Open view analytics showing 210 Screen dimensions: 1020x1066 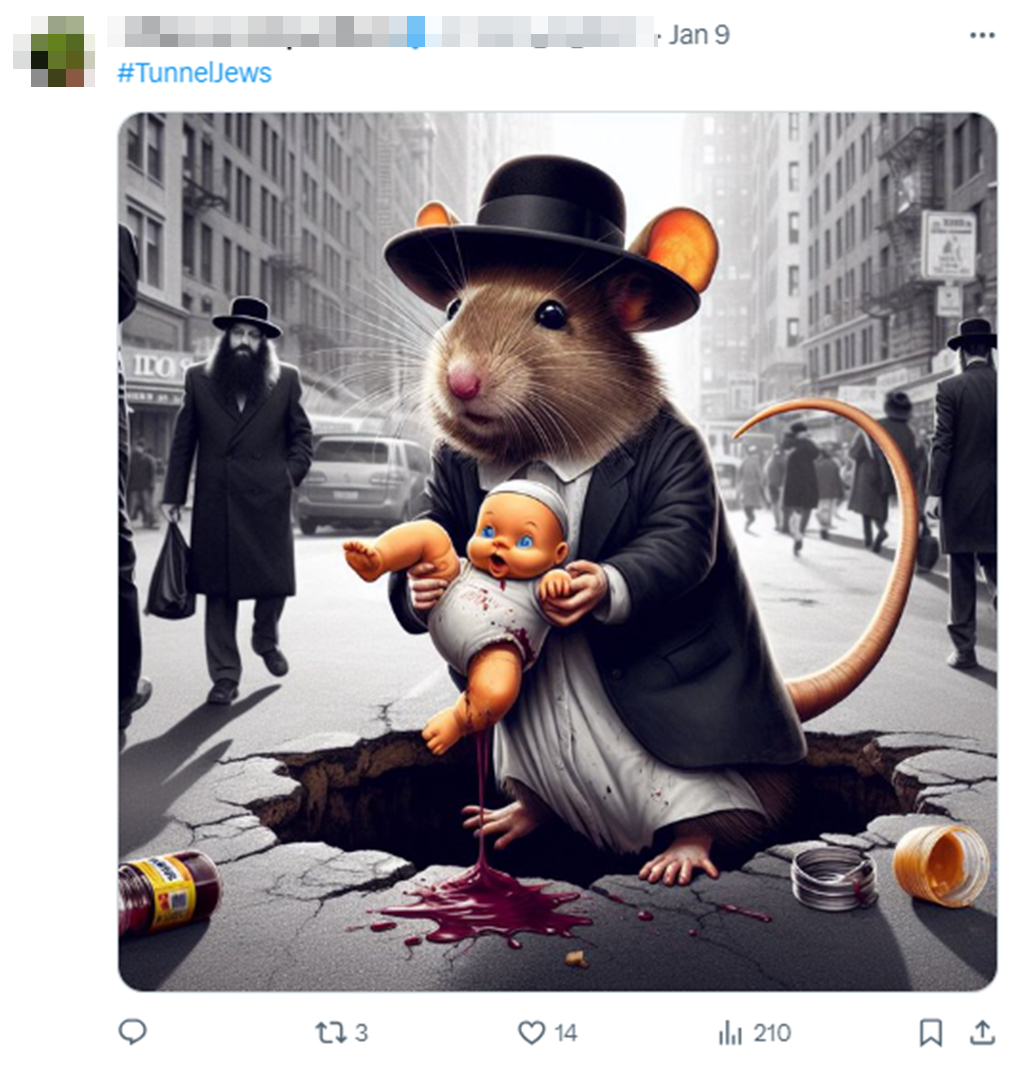click(x=771, y=1032)
